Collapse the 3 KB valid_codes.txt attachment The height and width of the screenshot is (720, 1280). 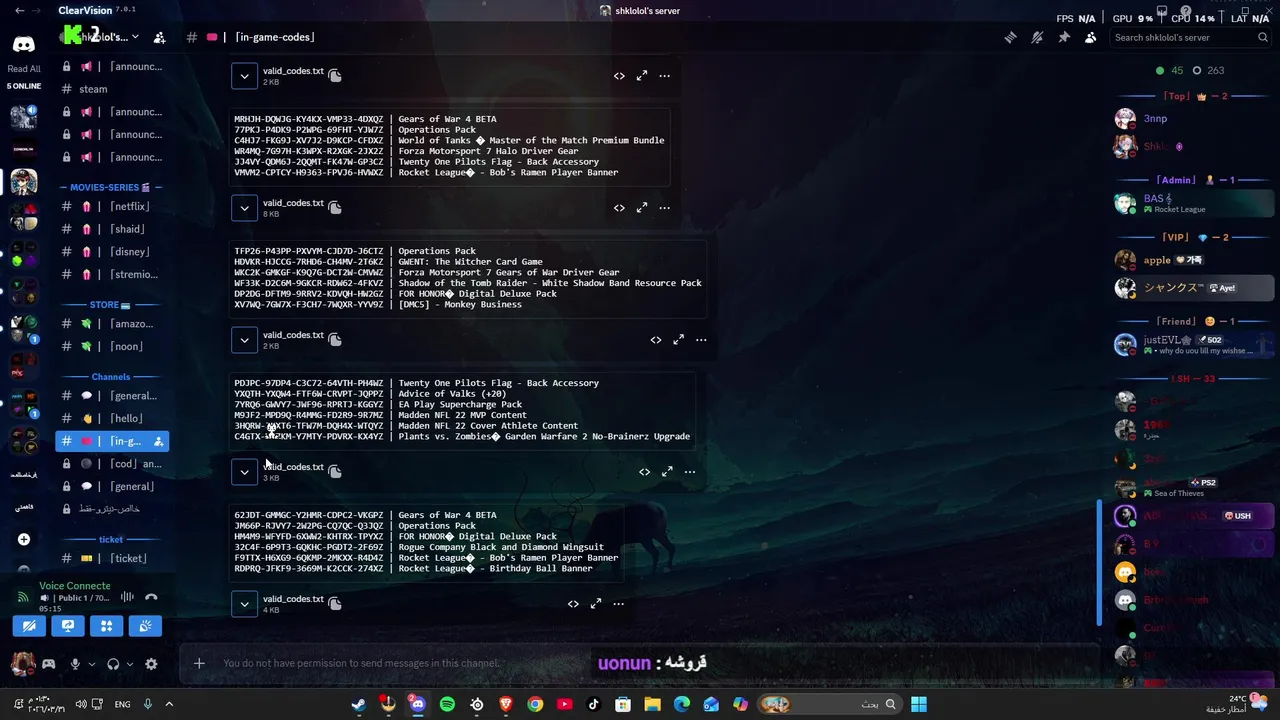pos(244,471)
